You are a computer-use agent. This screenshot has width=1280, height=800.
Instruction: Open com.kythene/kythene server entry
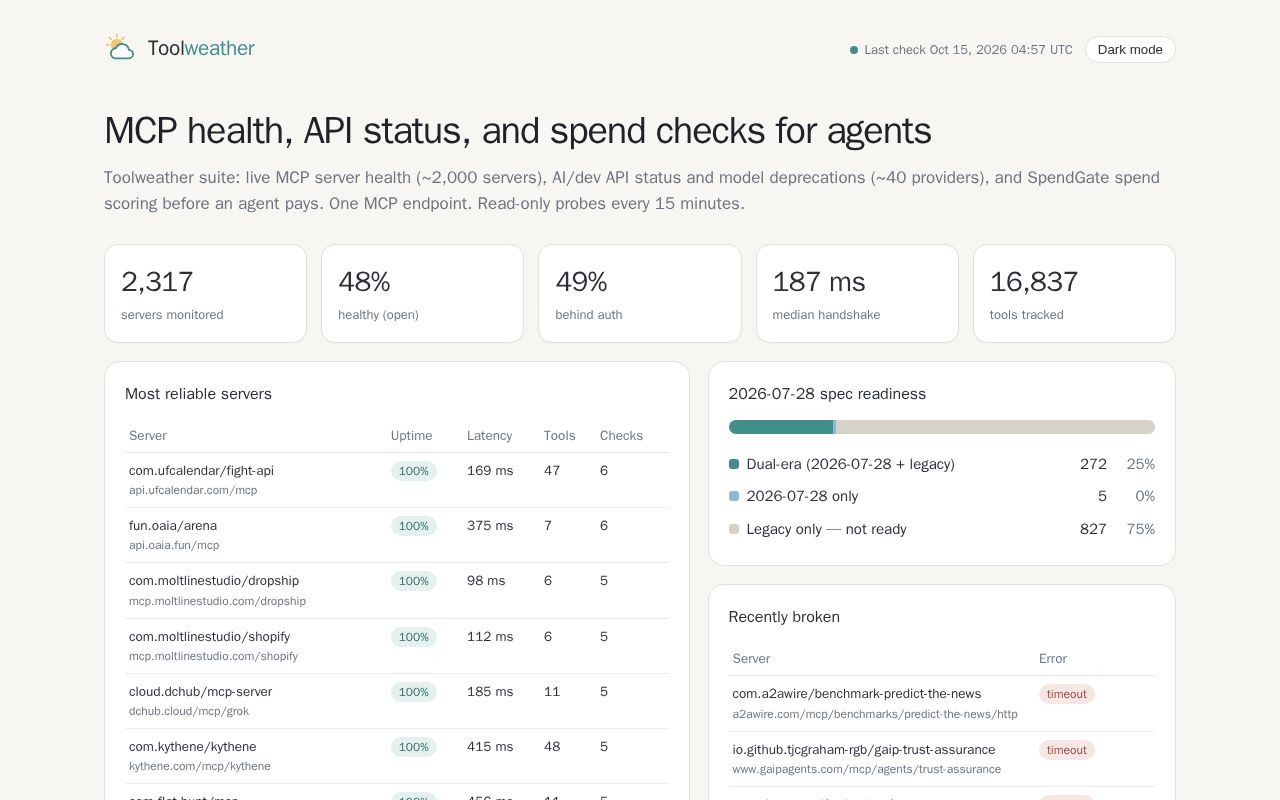click(397, 756)
